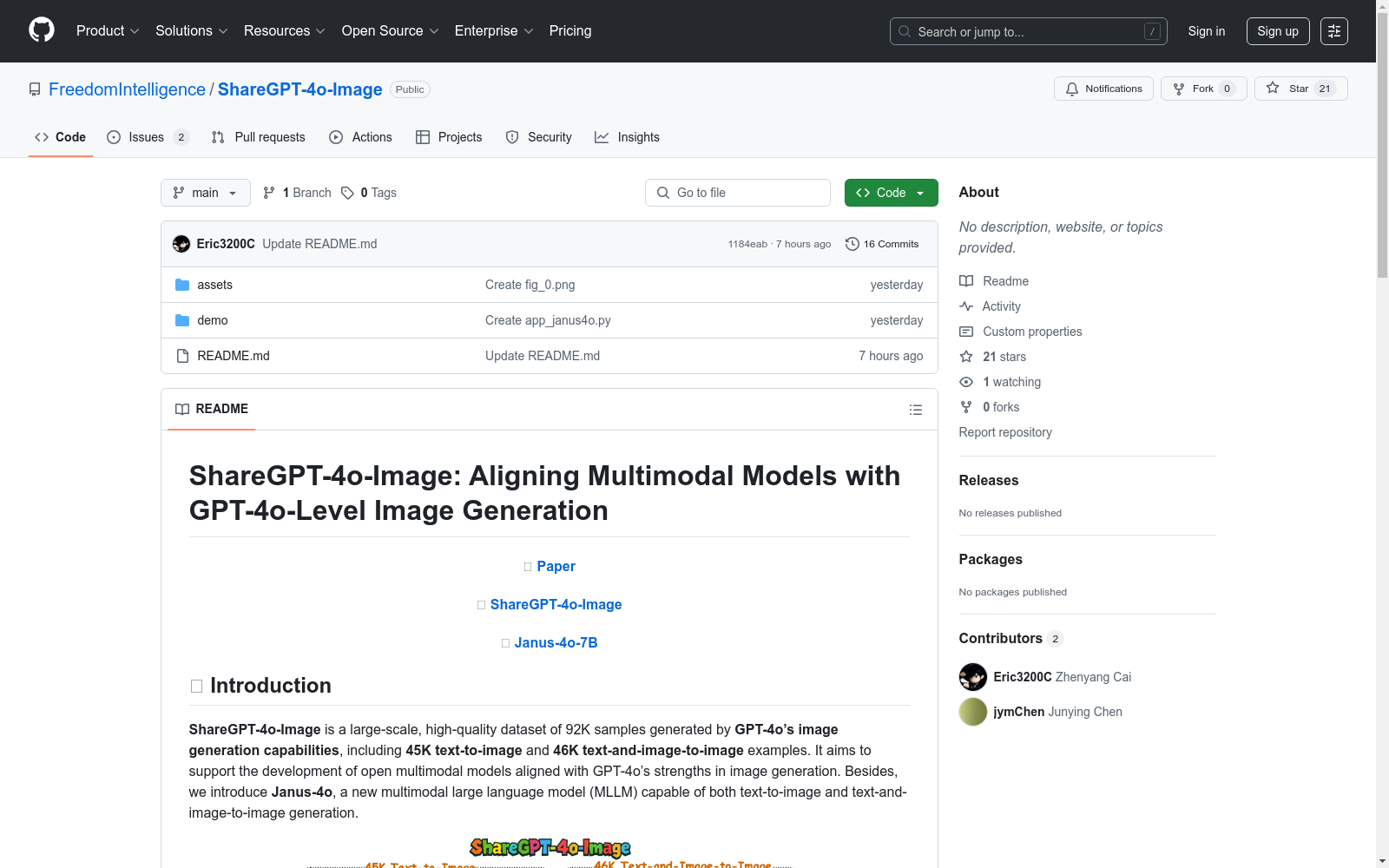Open the global navigation menu icon
The image size is (1389, 868).
pos(1333,31)
